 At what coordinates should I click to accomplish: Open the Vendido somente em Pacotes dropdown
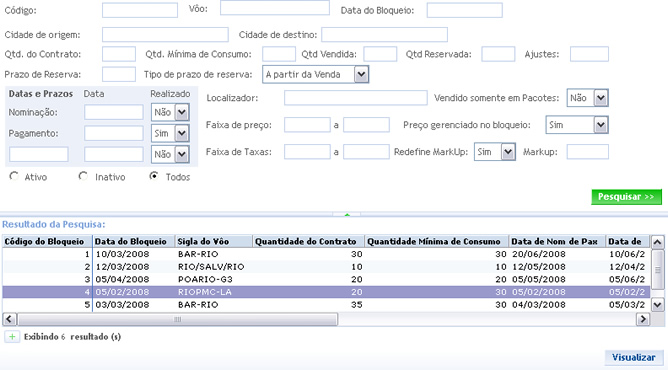601,98
